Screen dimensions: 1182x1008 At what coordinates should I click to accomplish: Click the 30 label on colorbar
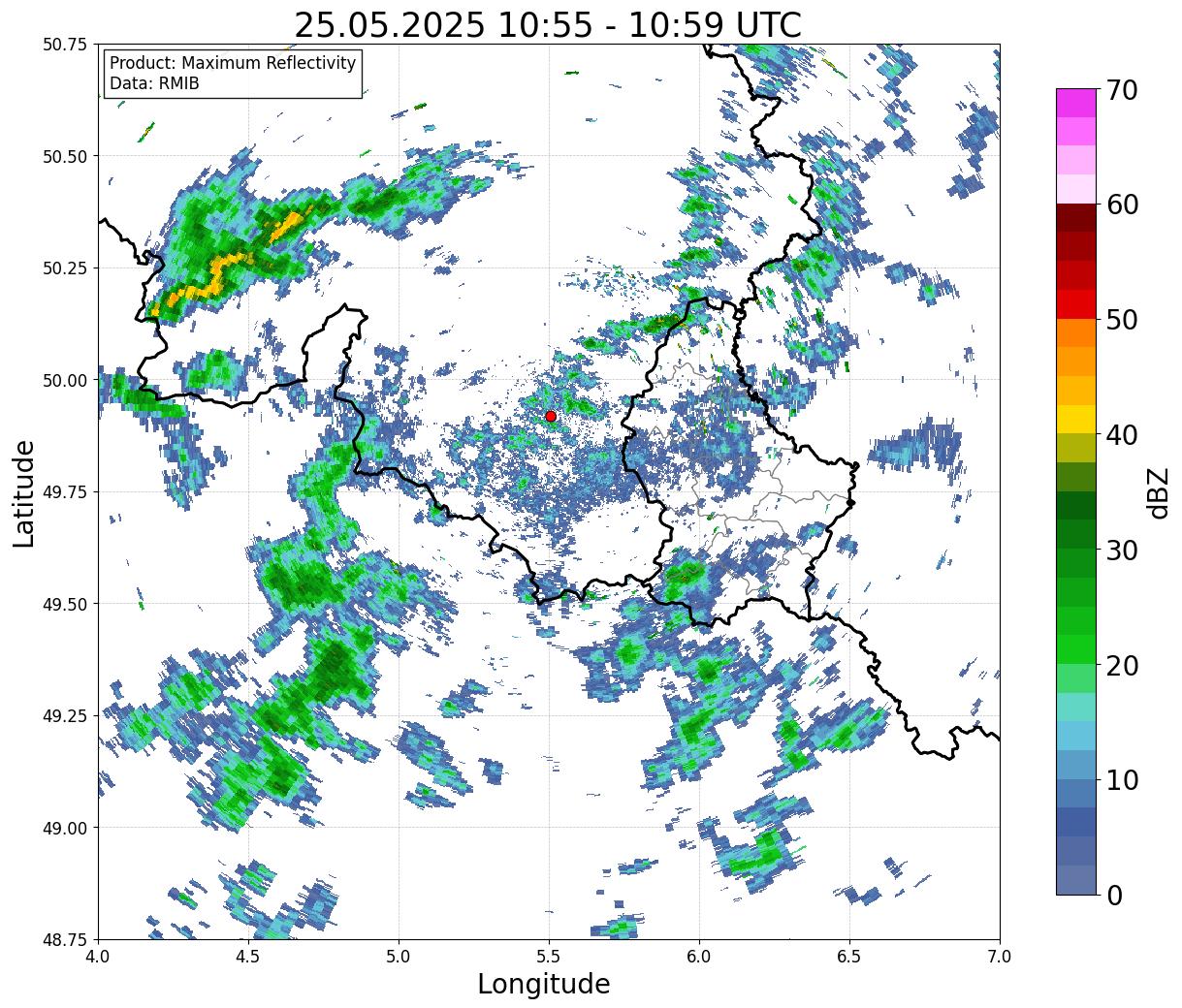pos(1122,550)
